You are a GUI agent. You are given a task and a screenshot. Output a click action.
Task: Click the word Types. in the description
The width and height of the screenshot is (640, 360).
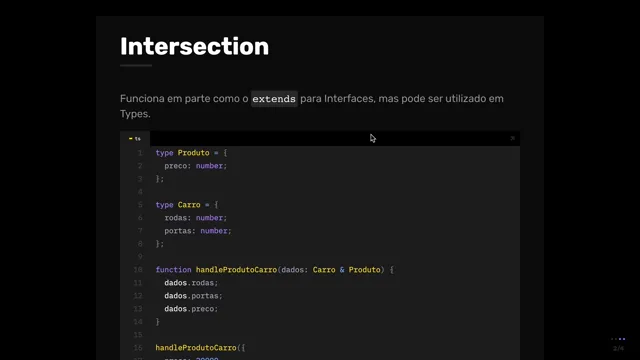click(x=135, y=114)
